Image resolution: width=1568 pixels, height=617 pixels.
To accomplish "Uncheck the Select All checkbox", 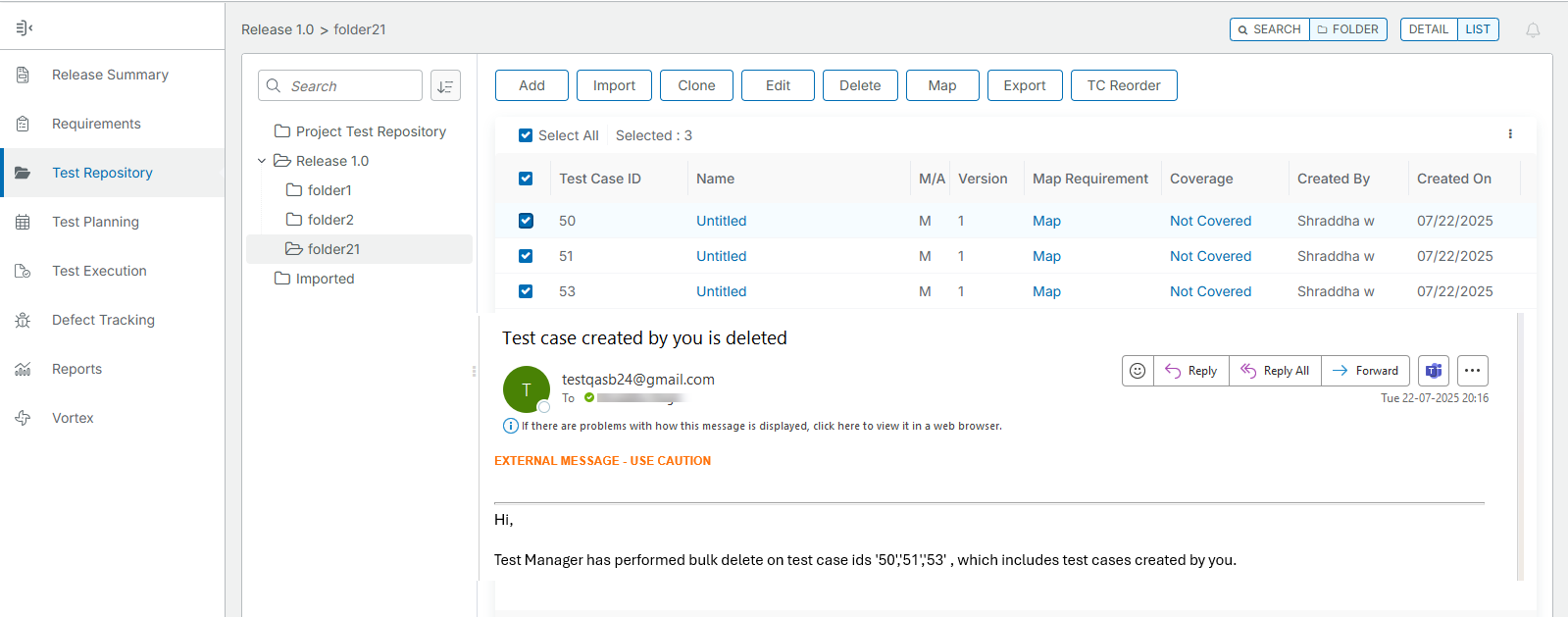I will pyautogui.click(x=526, y=135).
